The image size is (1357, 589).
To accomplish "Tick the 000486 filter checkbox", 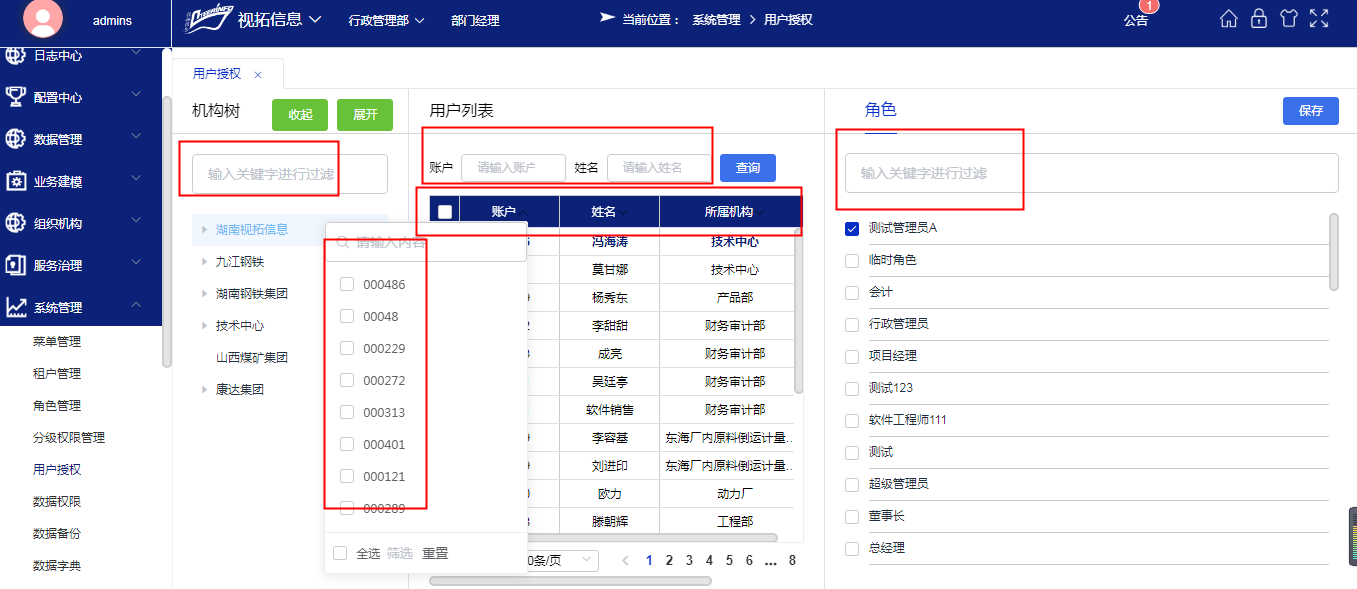I will pyautogui.click(x=347, y=285).
